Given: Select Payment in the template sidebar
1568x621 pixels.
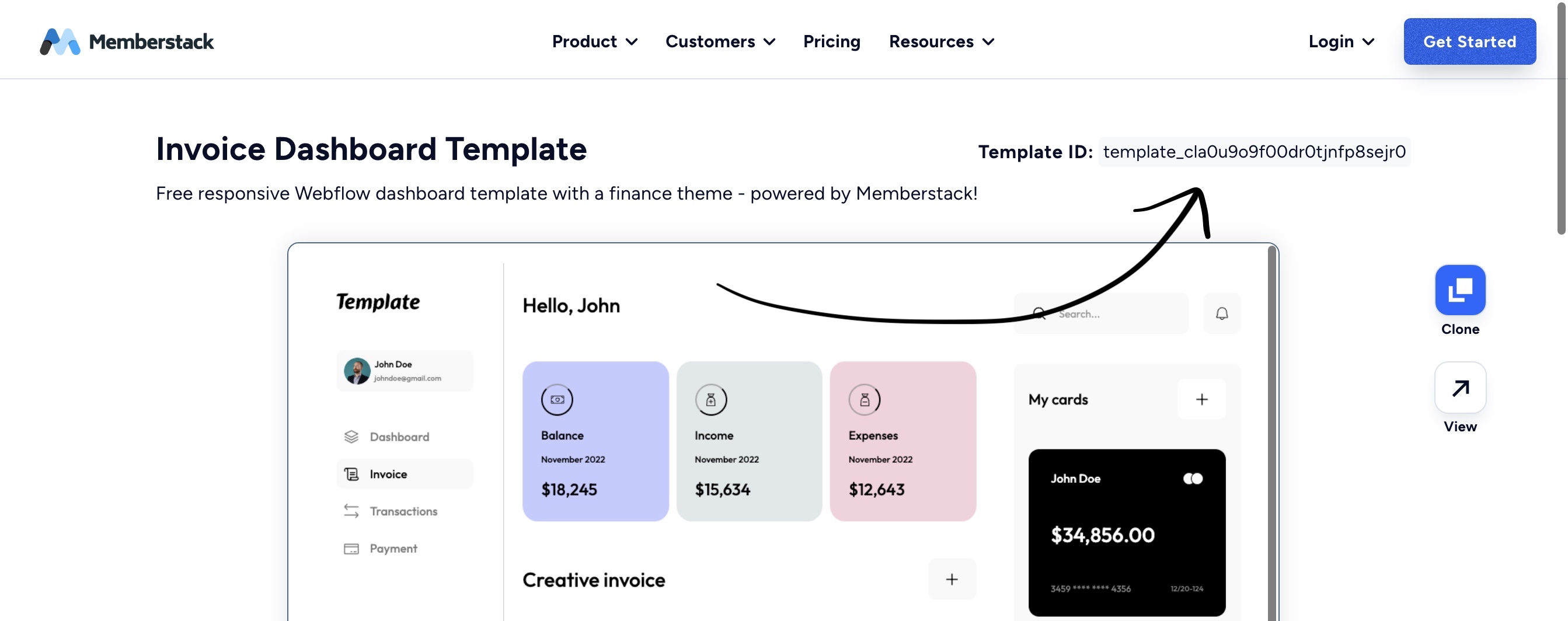Looking at the screenshot, I should pos(404,549).
